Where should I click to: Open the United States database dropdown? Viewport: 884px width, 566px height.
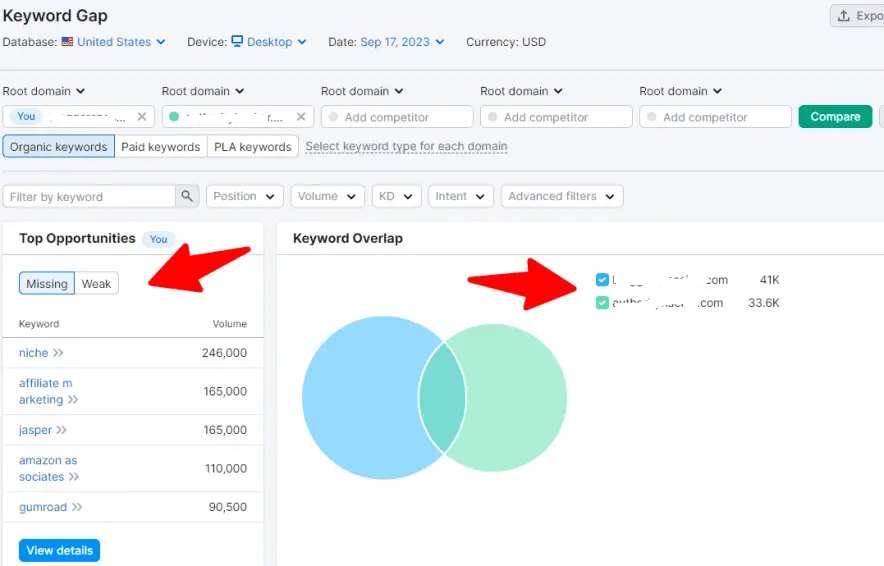(121, 42)
